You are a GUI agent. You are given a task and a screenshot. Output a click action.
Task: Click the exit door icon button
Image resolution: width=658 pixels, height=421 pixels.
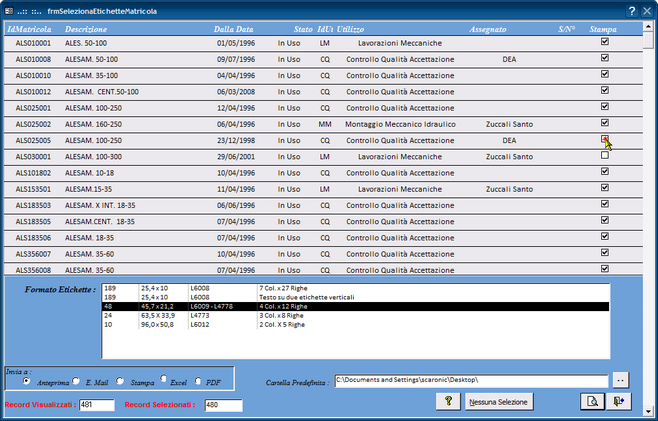(619, 402)
